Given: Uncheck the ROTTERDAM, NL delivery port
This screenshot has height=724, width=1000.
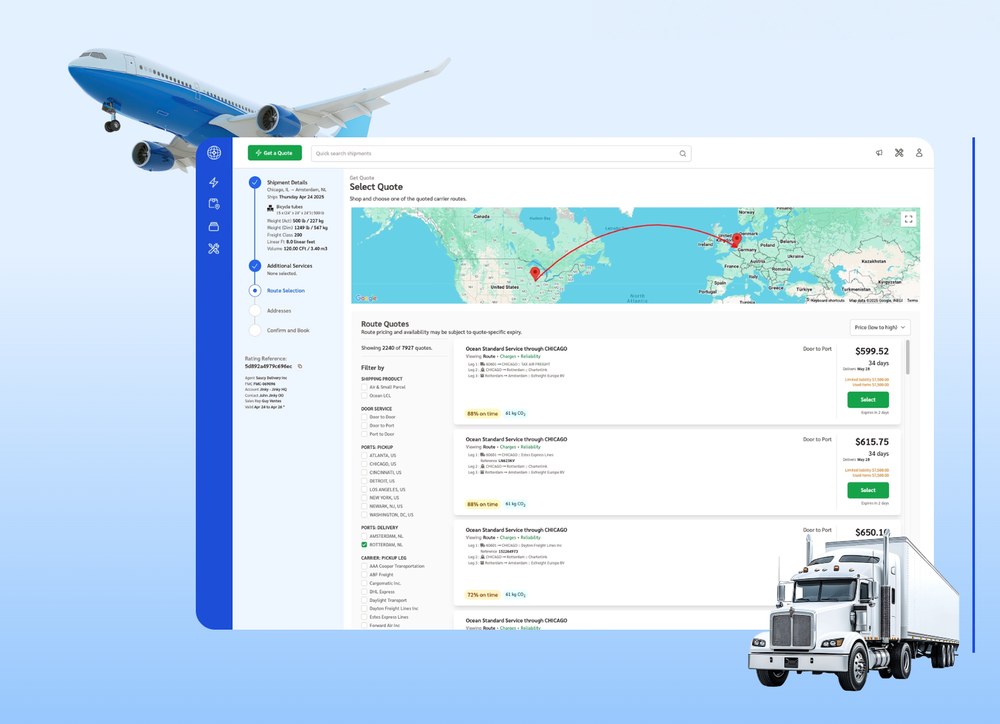Looking at the screenshot, I should tap(364, 544).
